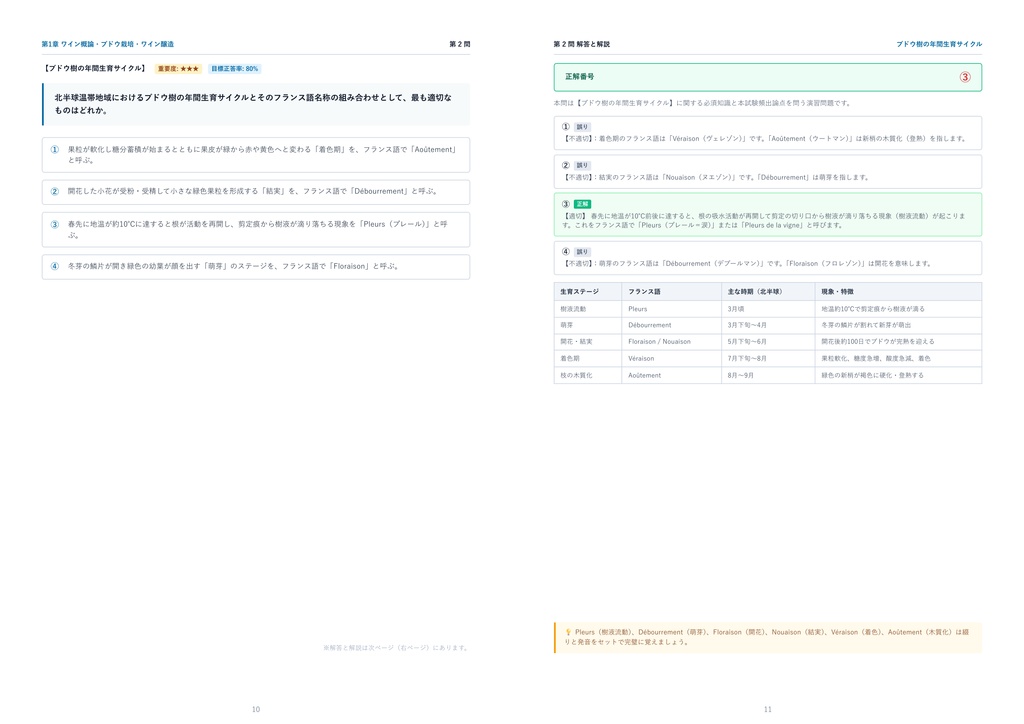Select answer option ② mentioning Débourrement
The width and height of the screenshot is (1024, 724).
tap(256, 192)
